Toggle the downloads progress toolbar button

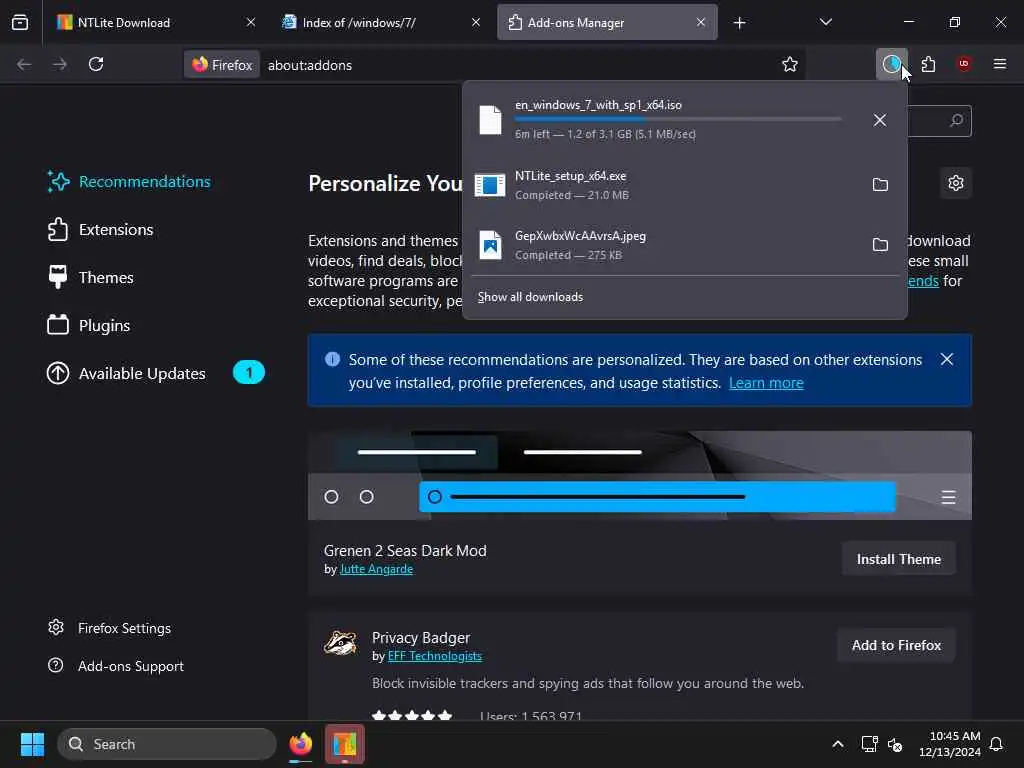(x=891, y=64)
